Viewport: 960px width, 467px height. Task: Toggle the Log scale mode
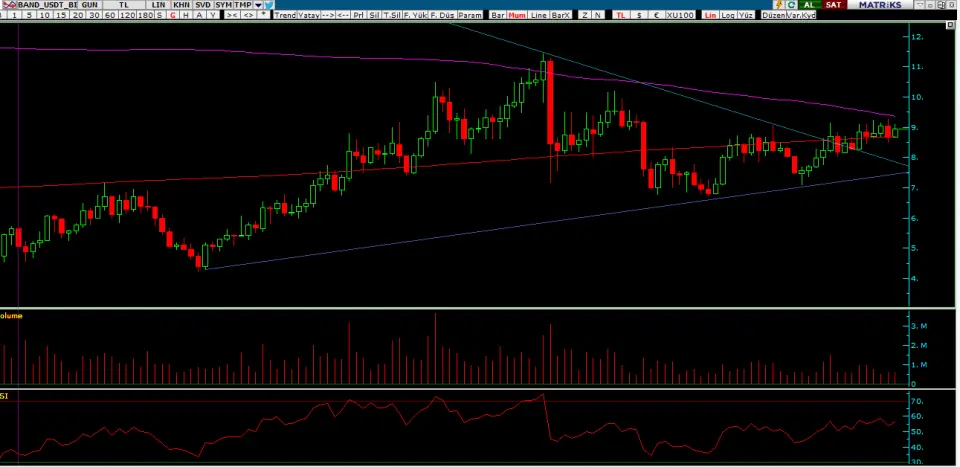pyautogui.click(x=726, y=16)
